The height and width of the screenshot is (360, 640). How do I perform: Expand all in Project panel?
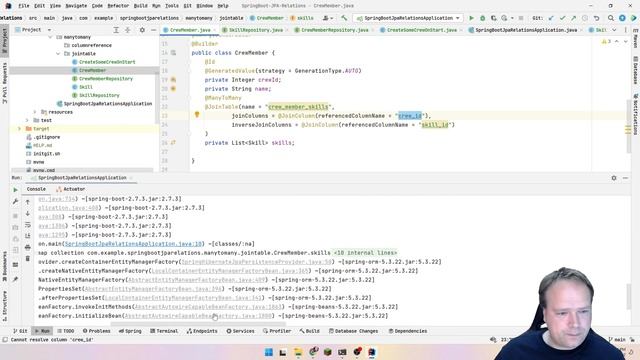116,30
